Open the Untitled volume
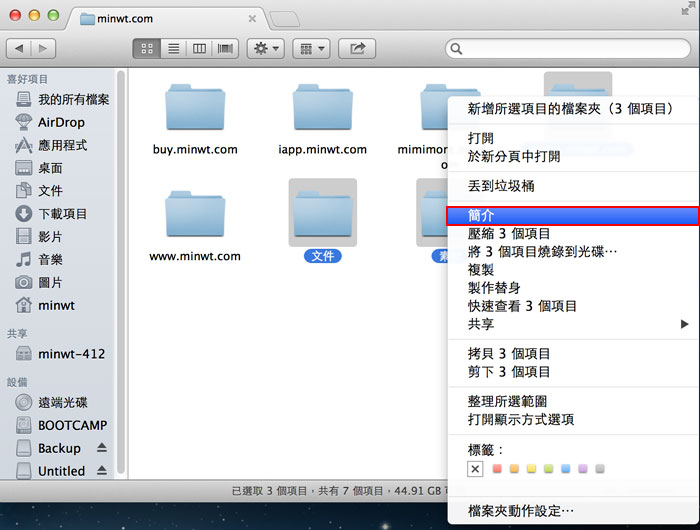 coord(50,471)
